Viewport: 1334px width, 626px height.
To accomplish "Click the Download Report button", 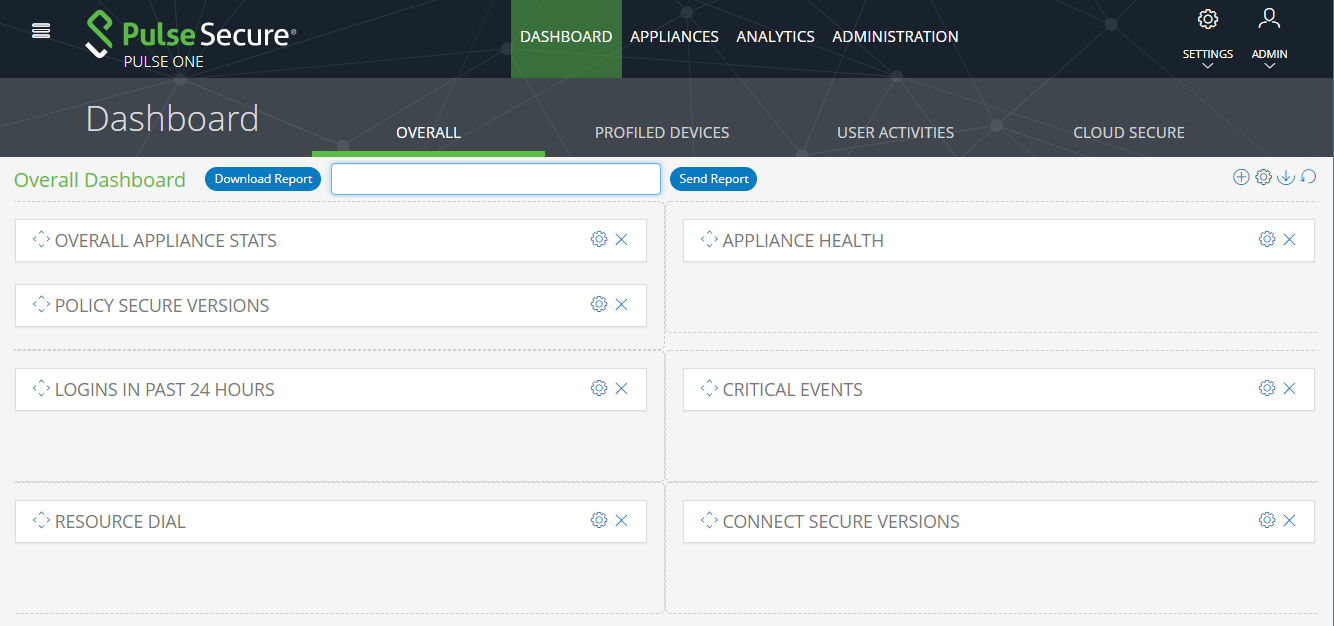I will (263, 179).
